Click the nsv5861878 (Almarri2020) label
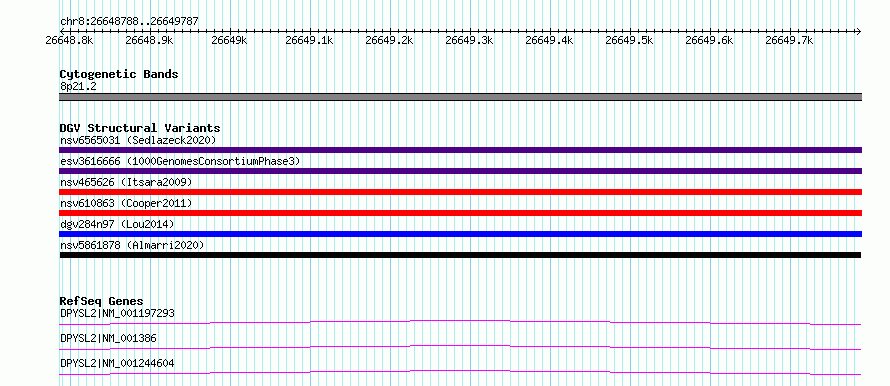The height and width of the screenshot is (386, 890). 132,245
